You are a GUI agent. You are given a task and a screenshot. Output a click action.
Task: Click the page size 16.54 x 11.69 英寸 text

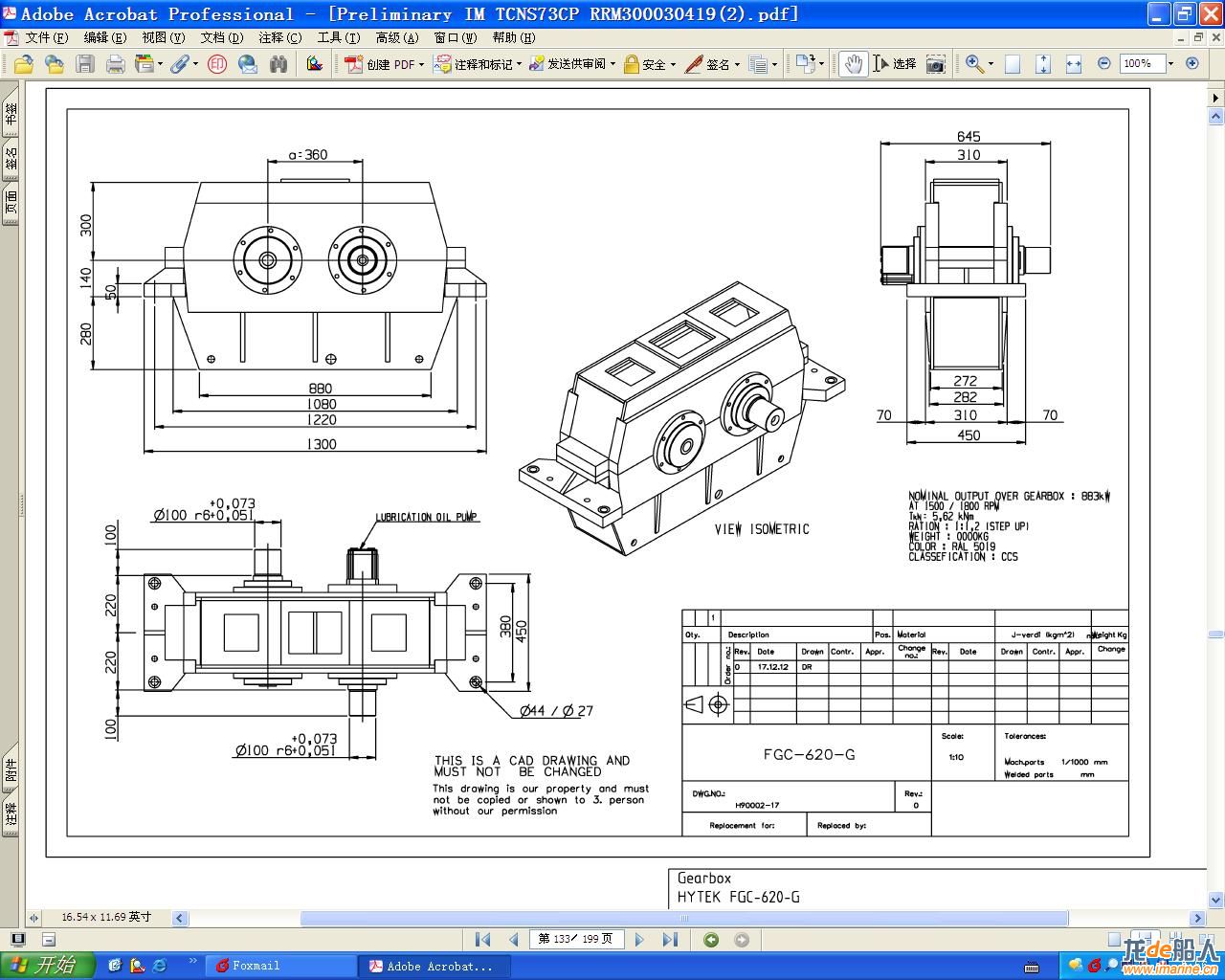click(106, 917)
